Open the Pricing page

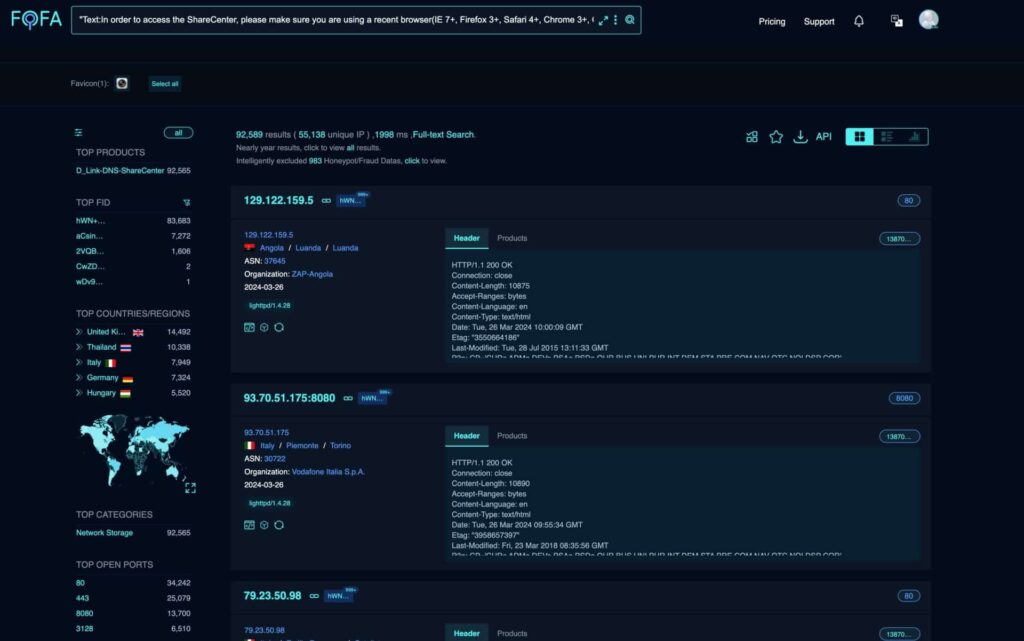[x=771, y=21]
